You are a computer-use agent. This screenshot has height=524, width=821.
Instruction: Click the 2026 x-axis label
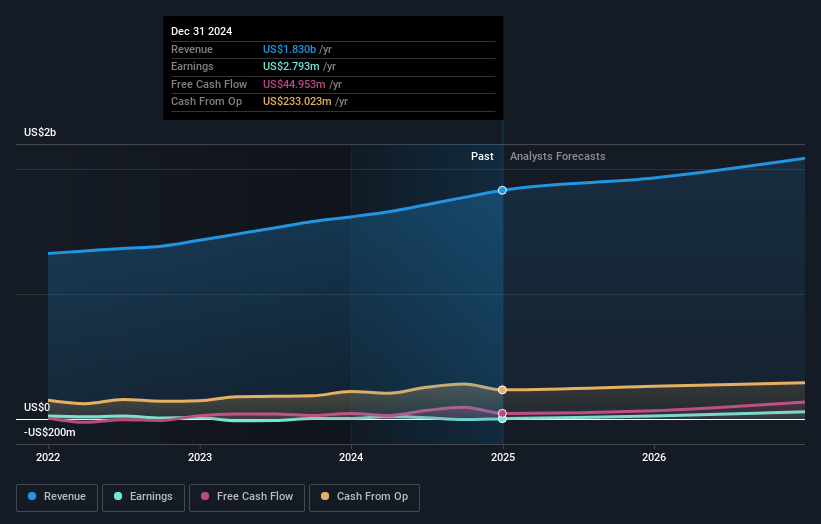click(654, 457)
